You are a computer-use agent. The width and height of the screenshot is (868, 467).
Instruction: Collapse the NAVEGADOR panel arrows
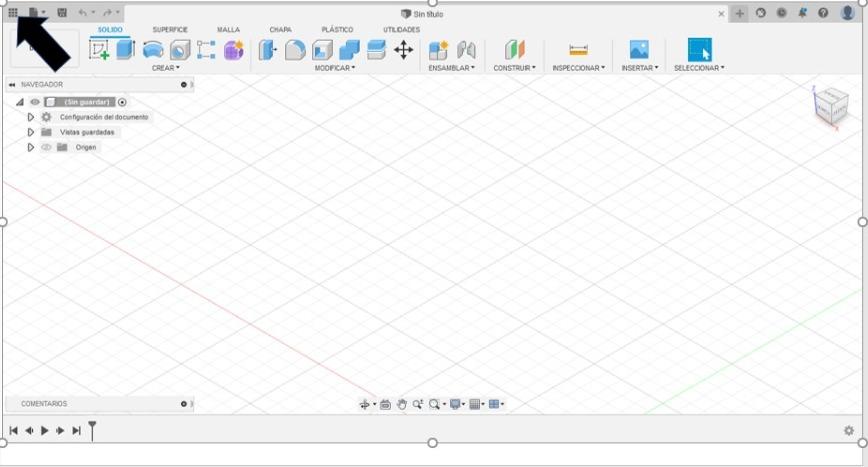tap(12, 85)
